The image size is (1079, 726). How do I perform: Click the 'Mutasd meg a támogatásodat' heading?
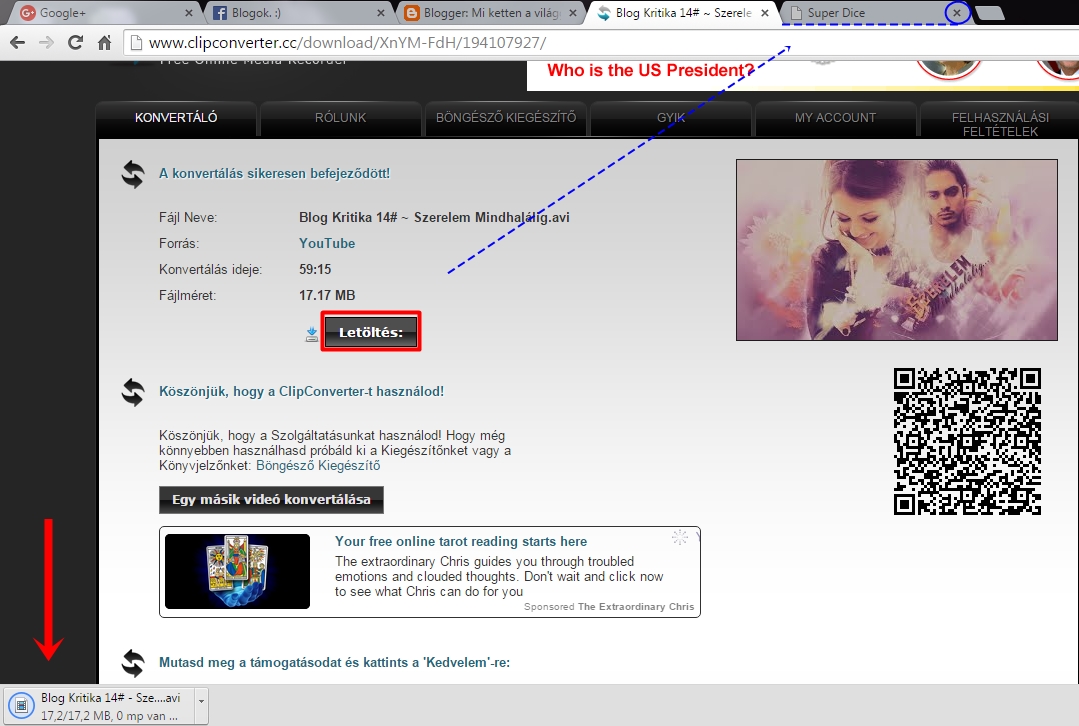point(334,663)
